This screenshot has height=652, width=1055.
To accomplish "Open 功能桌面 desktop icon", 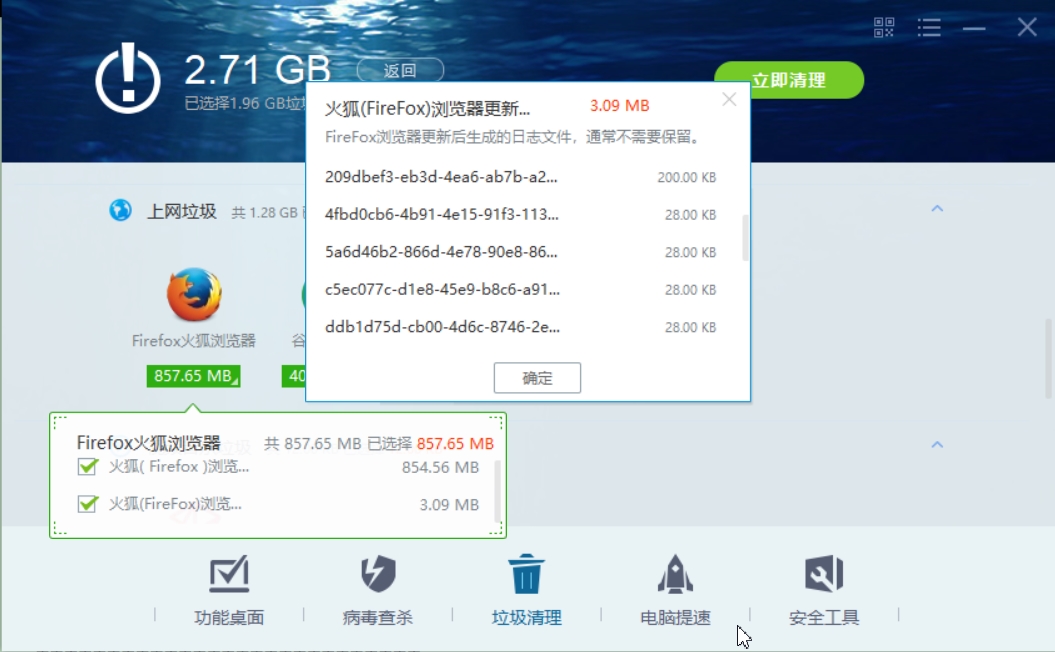I will point(229,574).
